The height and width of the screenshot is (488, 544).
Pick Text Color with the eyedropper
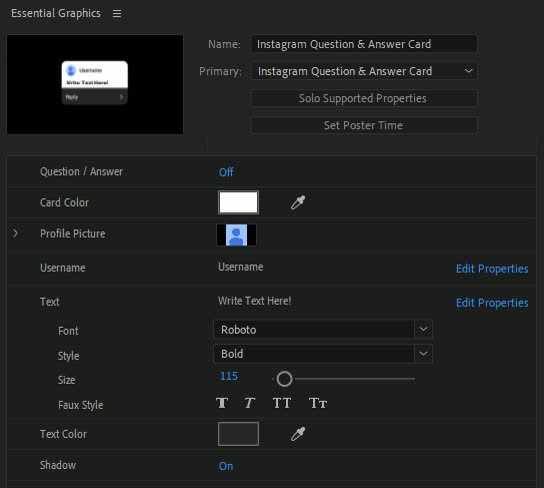[298, 434]
